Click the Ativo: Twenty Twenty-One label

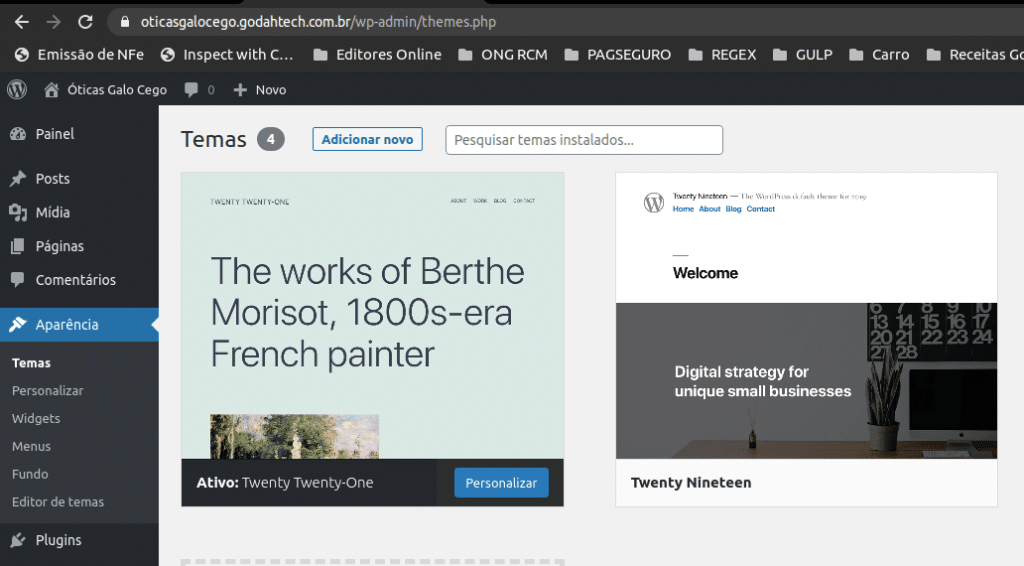pos(285,482)
